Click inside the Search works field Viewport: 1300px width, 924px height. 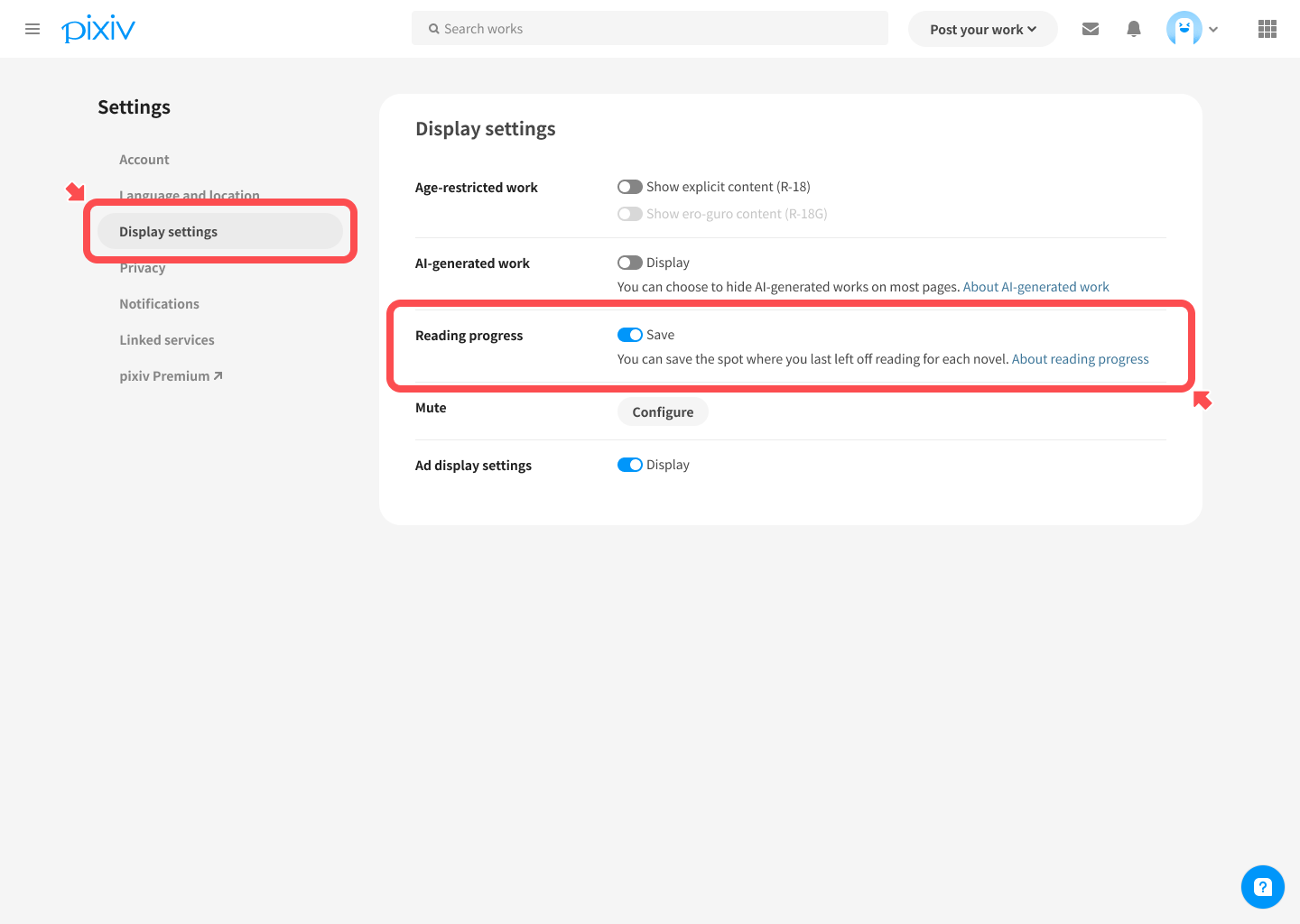pyautogui.click(x=650, y=28)
